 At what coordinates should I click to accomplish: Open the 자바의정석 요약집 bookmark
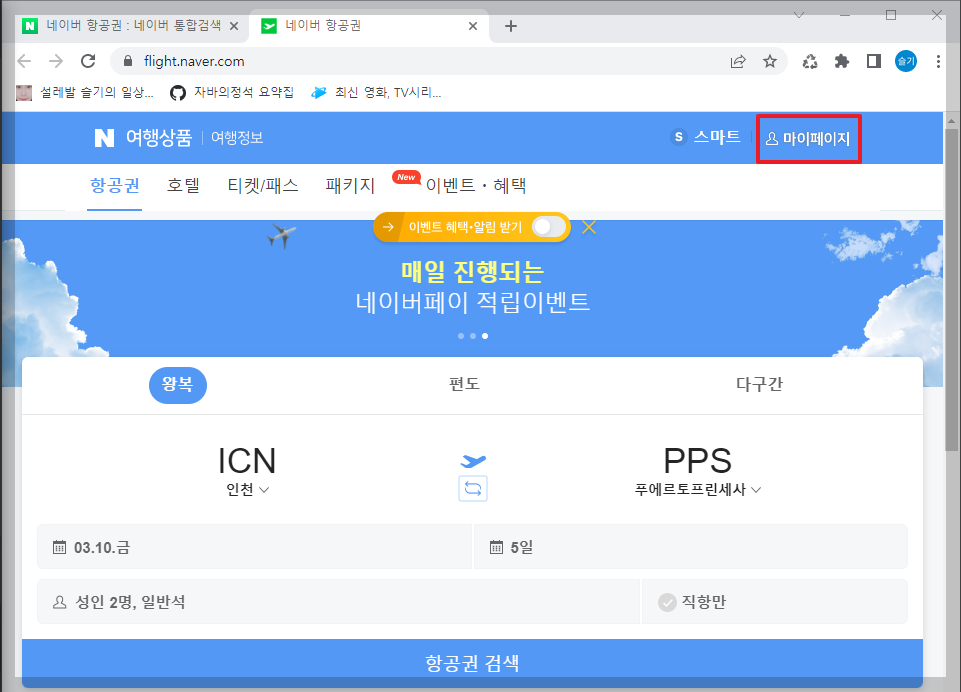pos(232,93)
